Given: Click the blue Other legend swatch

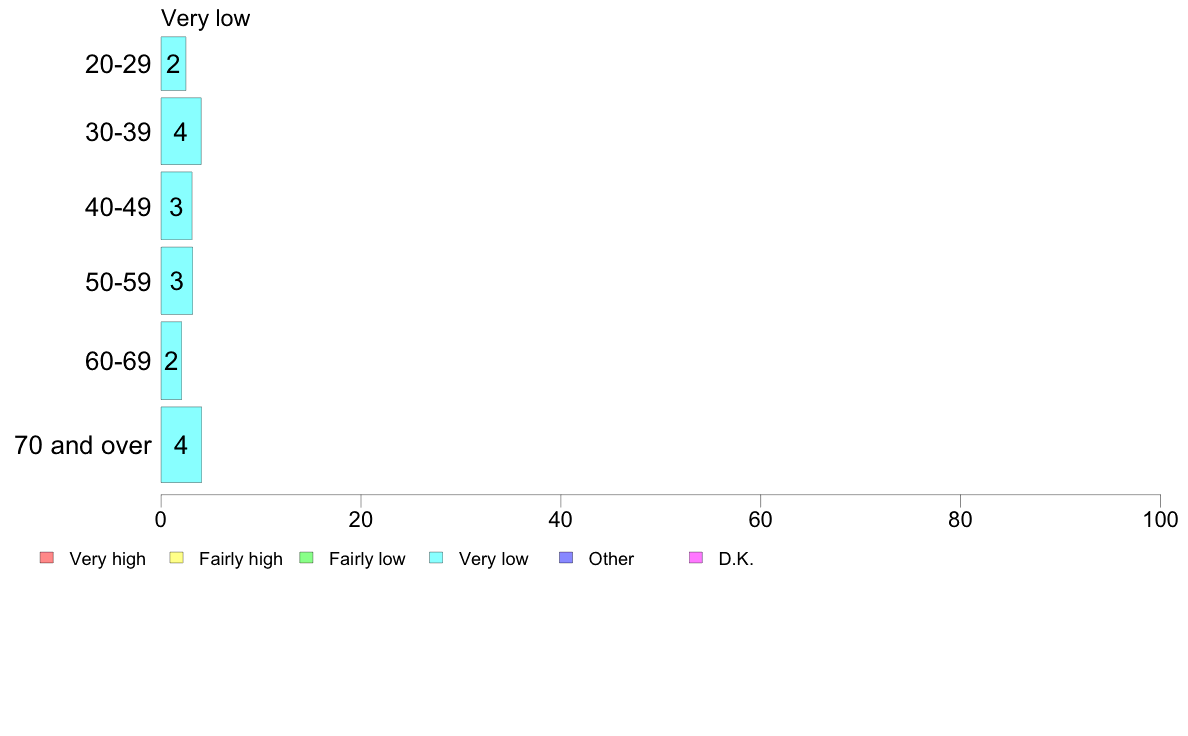Looking at the screenshot, I should (x=566, y=558).
